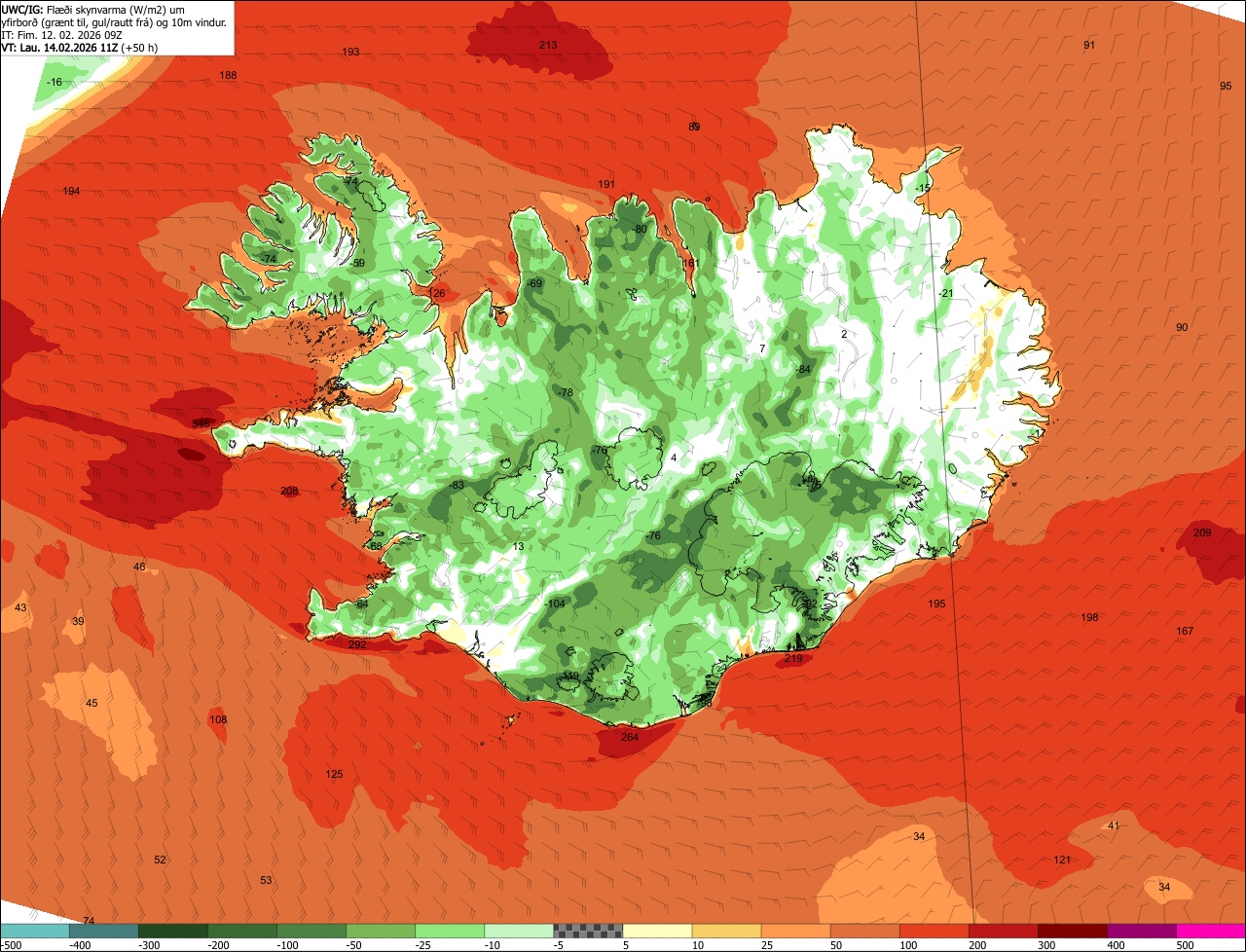This screenshot has height=952, width=1246.
Task: Click the 108 value on the map
Action: click(x=218, y=719)
